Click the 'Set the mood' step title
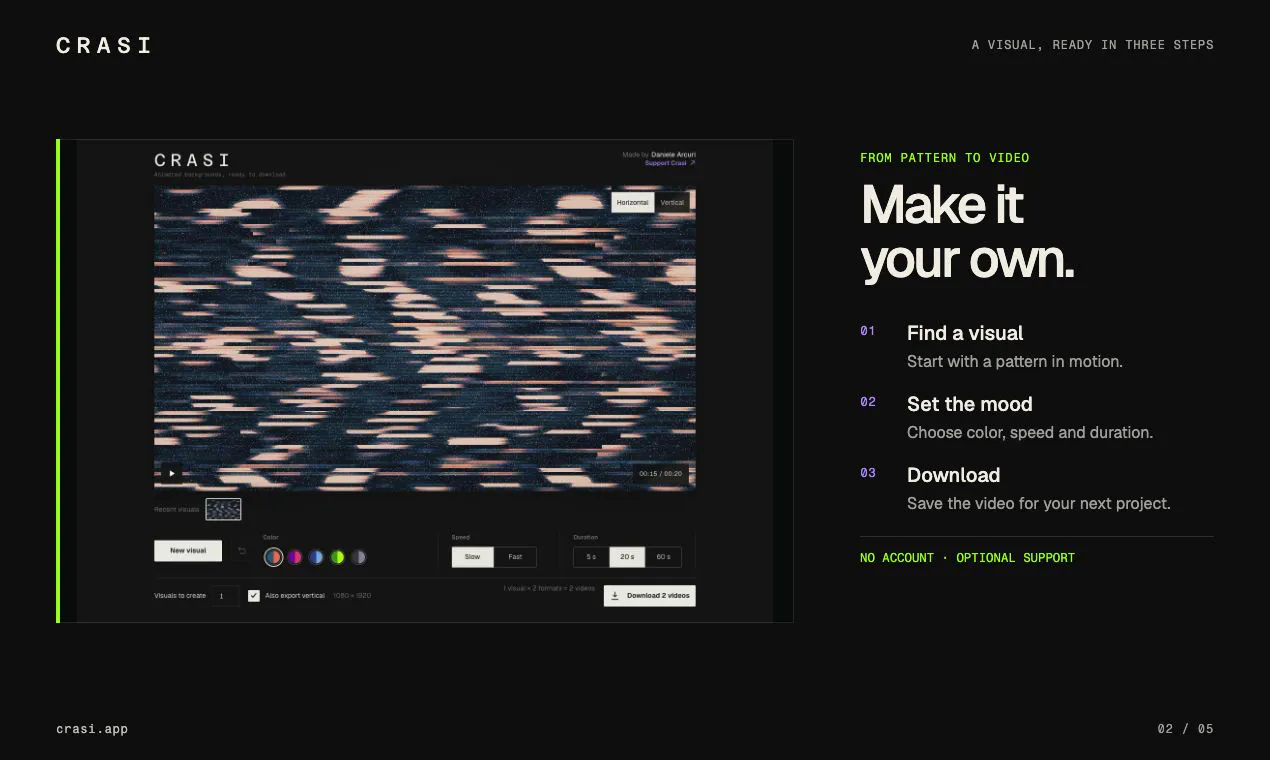 (x=970, y=404)
